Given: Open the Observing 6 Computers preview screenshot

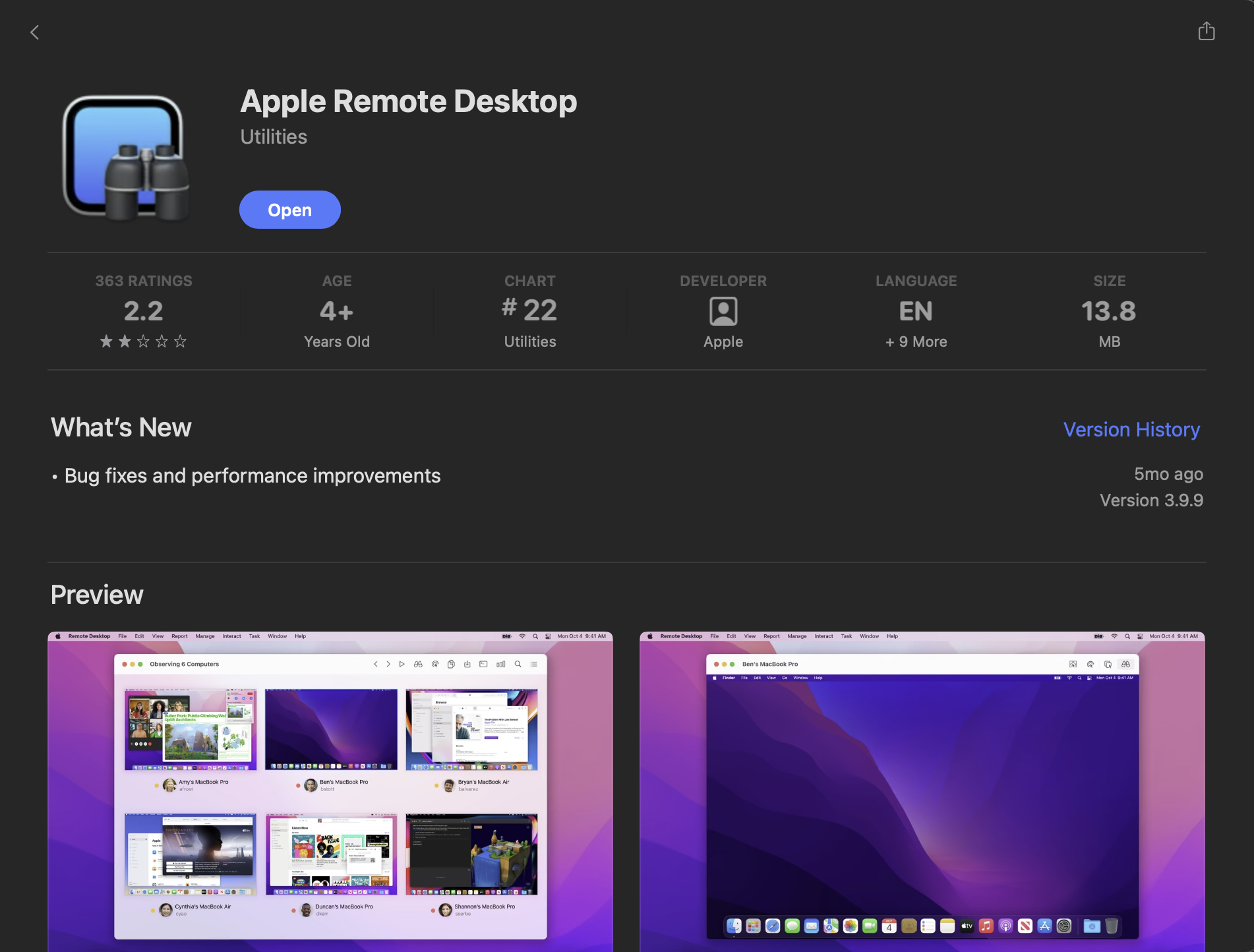Looking at the screenshot, I should (330, 792).
